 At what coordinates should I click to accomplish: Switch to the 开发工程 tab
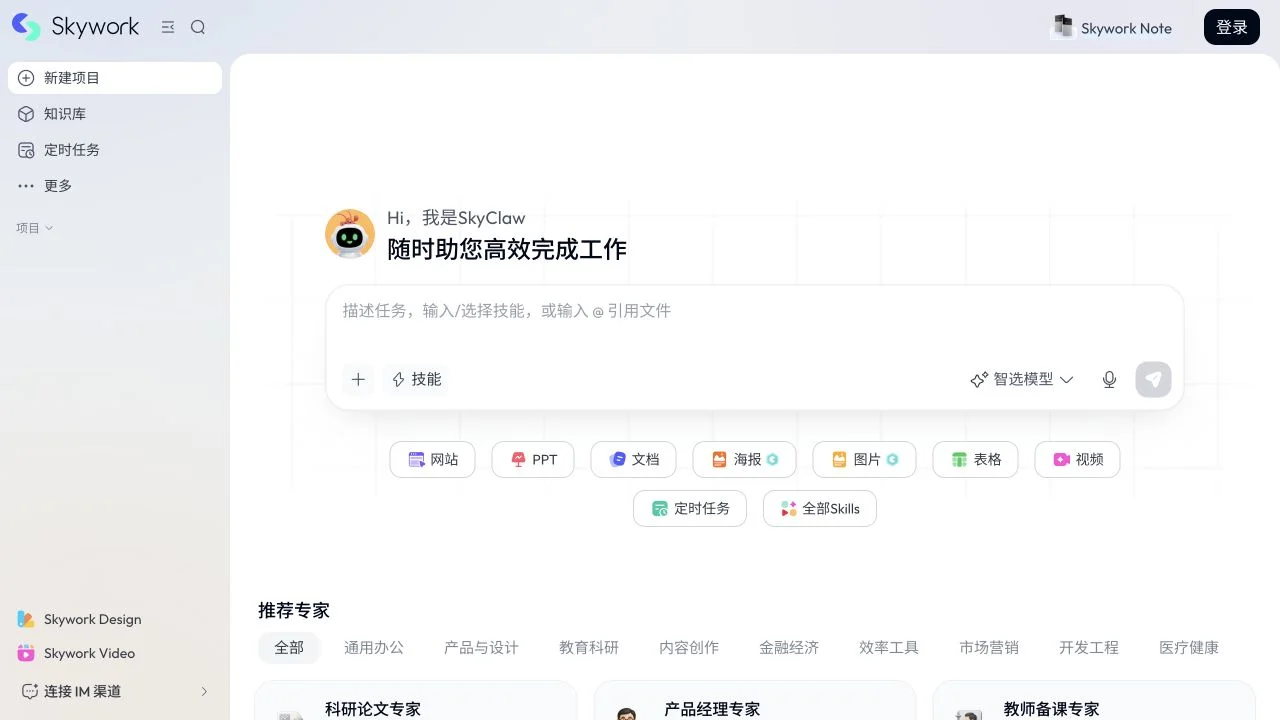coord(1089,648)
